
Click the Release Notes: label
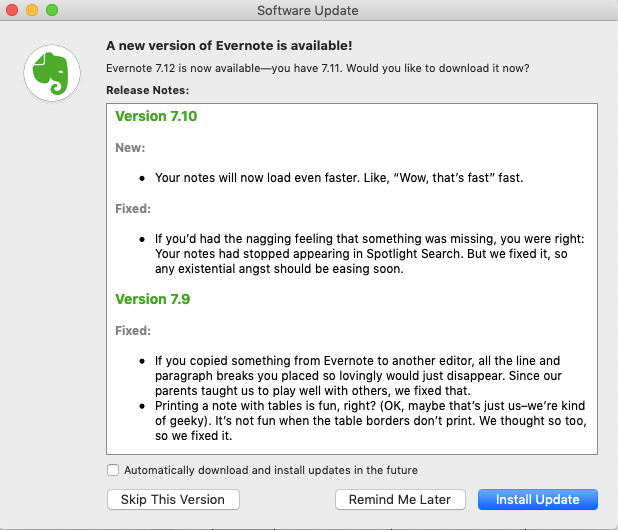coord(147,90)
